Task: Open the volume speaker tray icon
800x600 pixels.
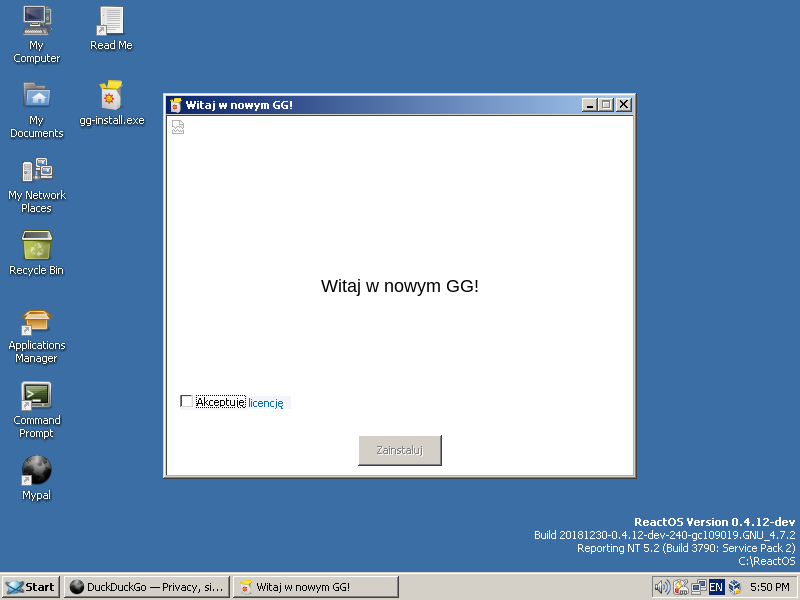Action: point(662,587)
